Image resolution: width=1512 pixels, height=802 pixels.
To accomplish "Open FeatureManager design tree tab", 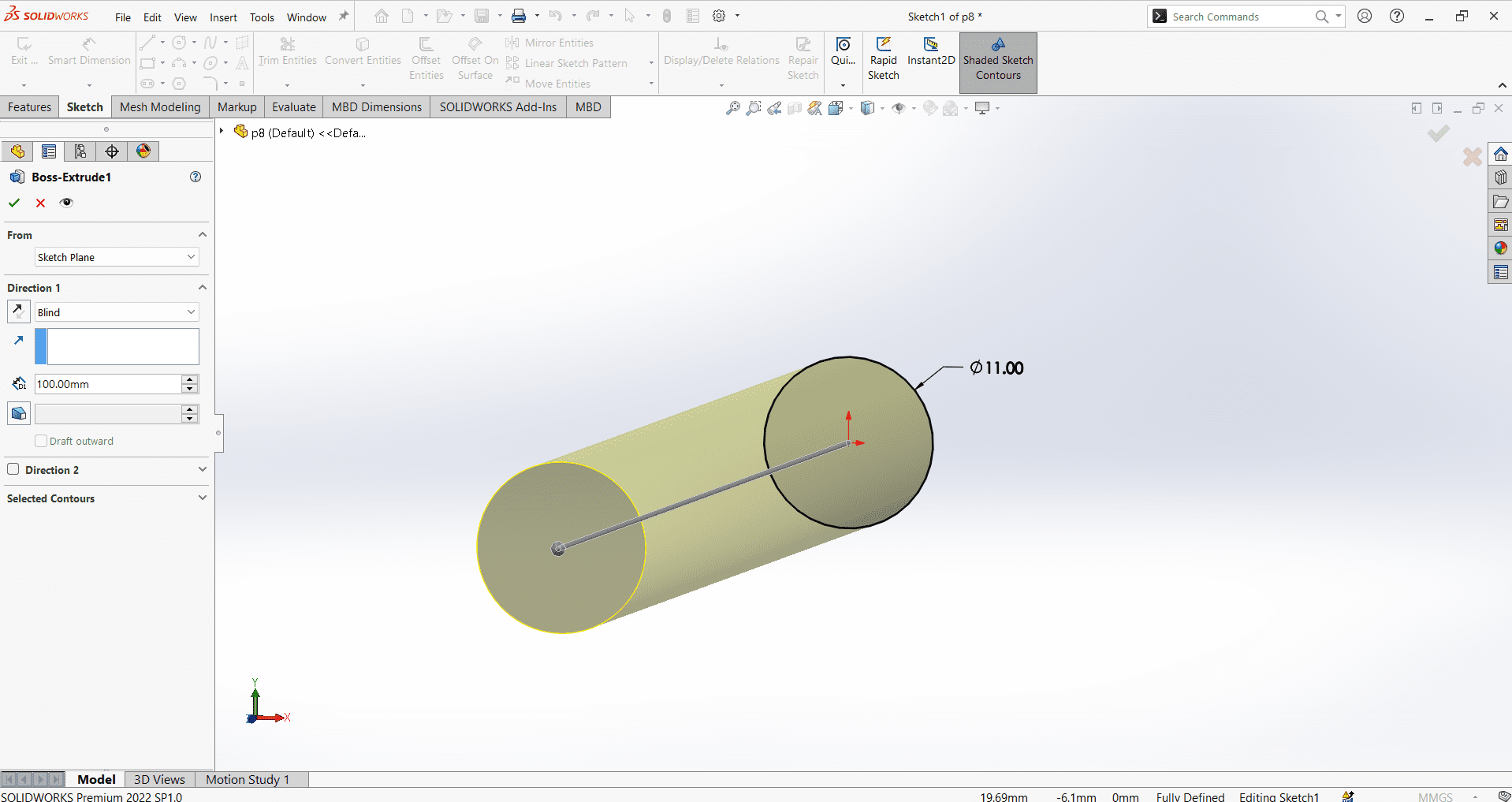I will pos(17,151).
